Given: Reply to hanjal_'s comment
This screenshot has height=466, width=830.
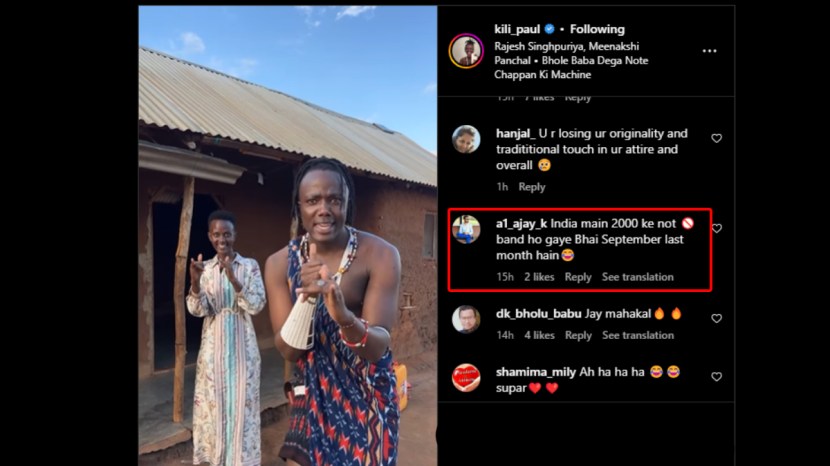Looking at the screenshot, I should (532, 187).
